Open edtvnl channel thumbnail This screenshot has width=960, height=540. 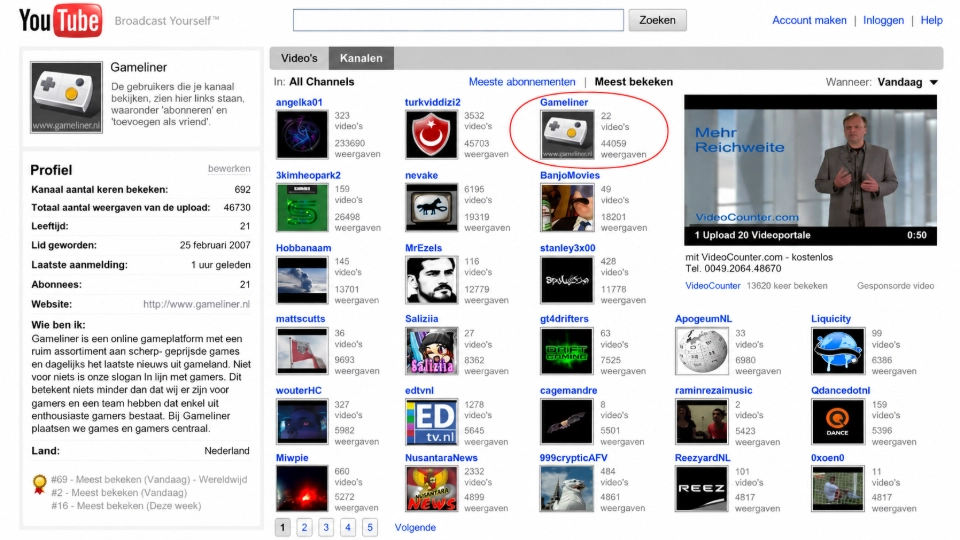pos(432,422)
